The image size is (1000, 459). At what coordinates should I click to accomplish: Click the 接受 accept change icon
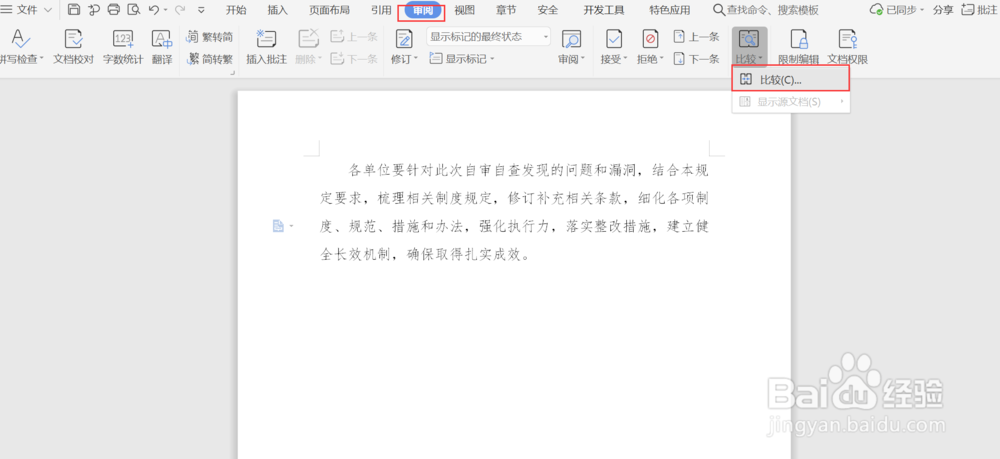coord(614,40)
